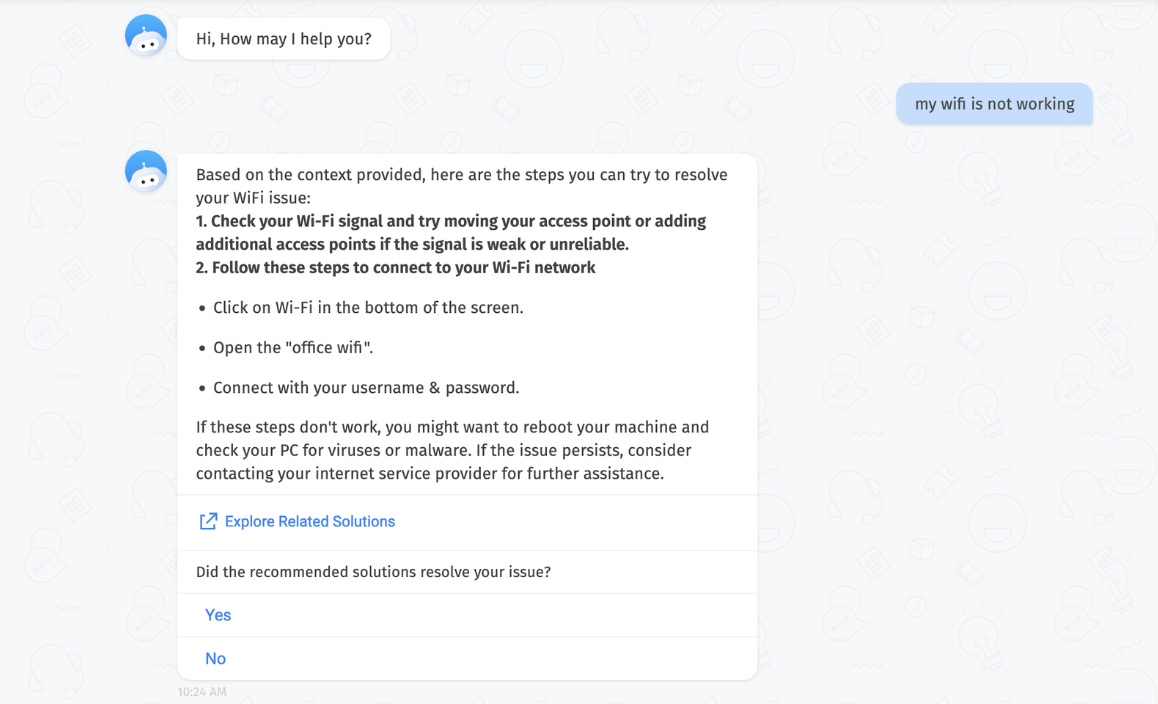Choose No for the resolution question

pos(215,658)
